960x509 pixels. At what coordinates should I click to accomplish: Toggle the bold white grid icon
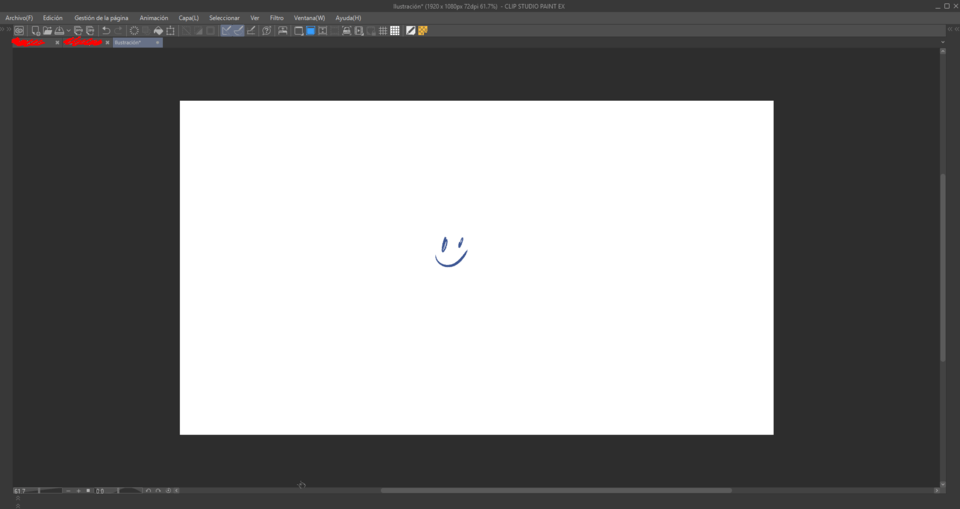tap(395, 31)
